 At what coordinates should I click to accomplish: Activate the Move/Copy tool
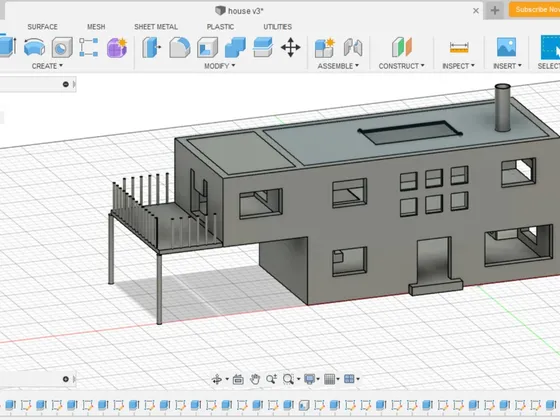pyautogui.click(x=291, y=48)
